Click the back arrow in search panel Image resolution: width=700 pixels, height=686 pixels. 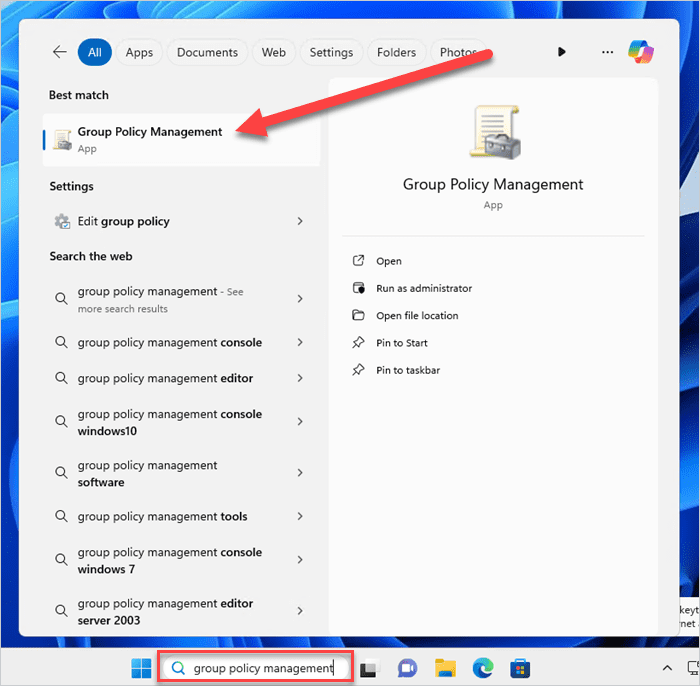coord(59,52)
